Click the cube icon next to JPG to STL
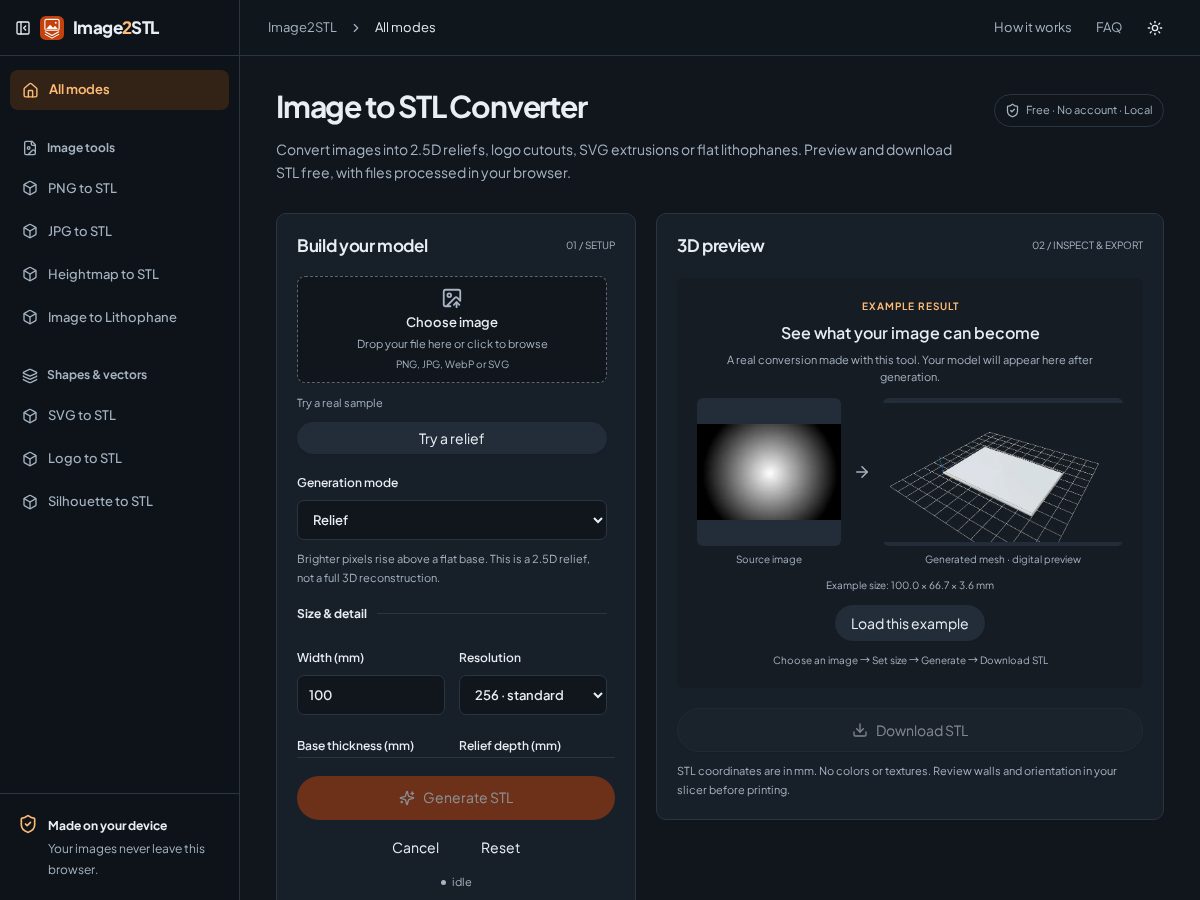This screenshot has width=1200, height=900. pyautogui.click(x=30, y=231)
